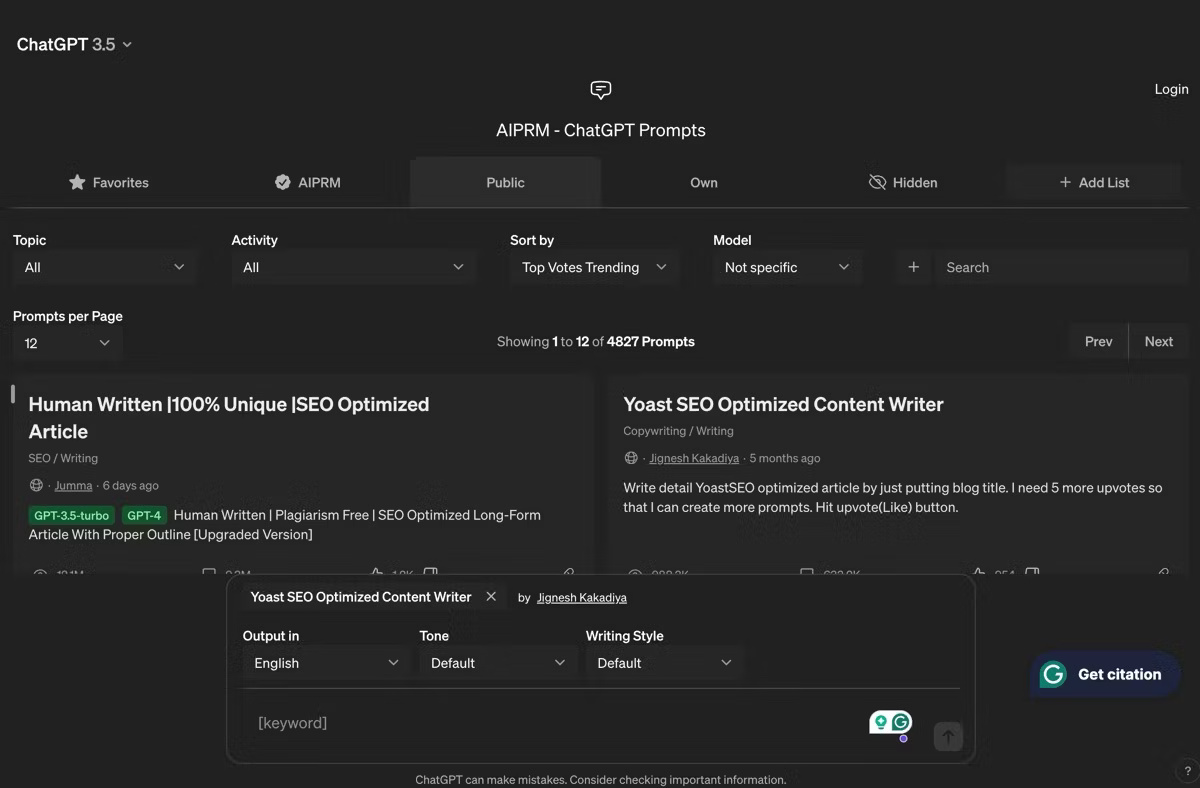The width and height of the screenshot is (1200, 788).
Task: Open the Grammarly suggestion bubble in the input
Action: pos(889,723)
